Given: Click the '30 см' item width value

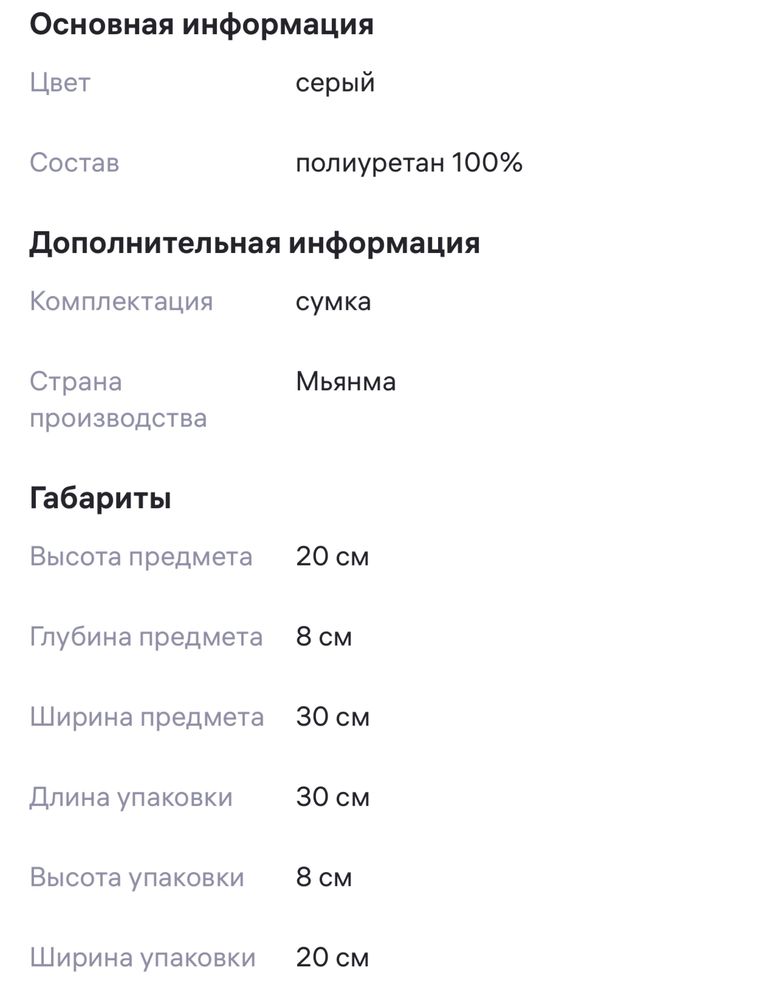Looking at the screenshot, I should pos(332,717).
